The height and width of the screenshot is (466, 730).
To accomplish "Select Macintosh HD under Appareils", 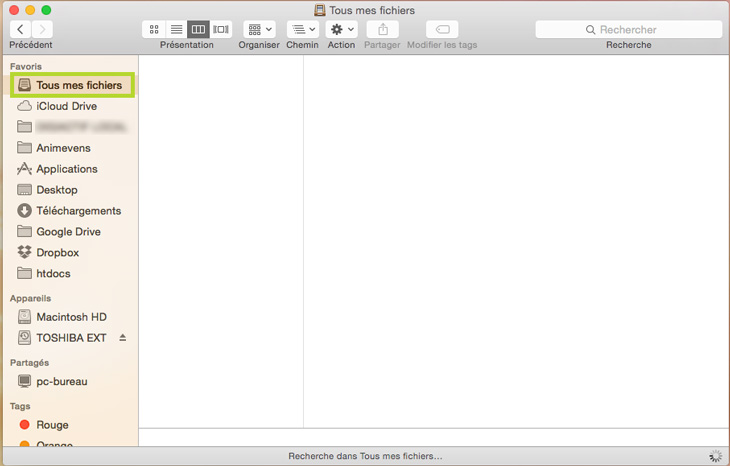I will 71,317.
